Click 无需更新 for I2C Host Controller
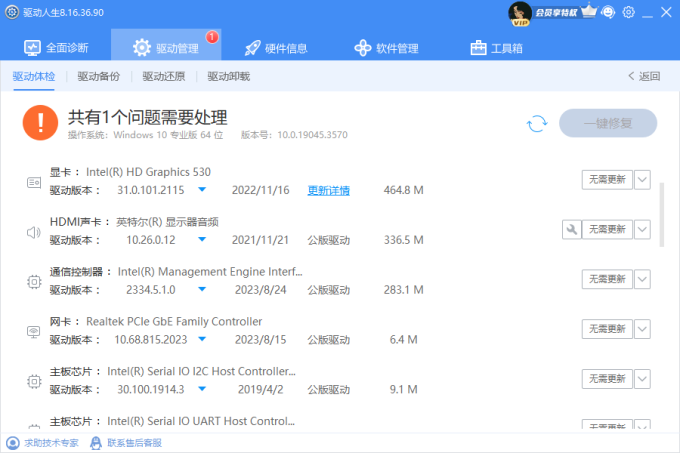 point(607,379)
